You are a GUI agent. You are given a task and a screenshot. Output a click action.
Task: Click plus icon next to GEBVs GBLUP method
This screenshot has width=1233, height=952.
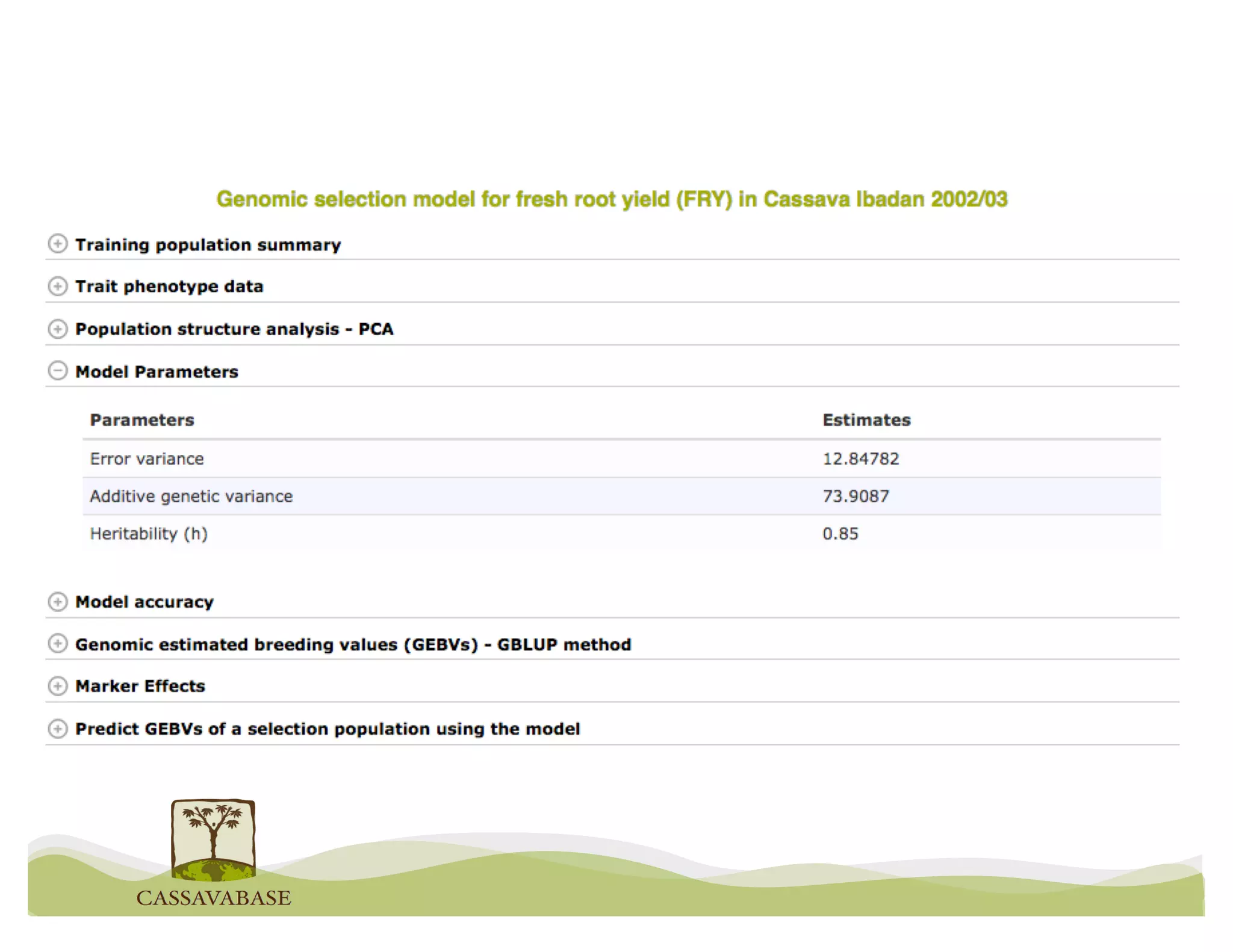pos(57,643)
